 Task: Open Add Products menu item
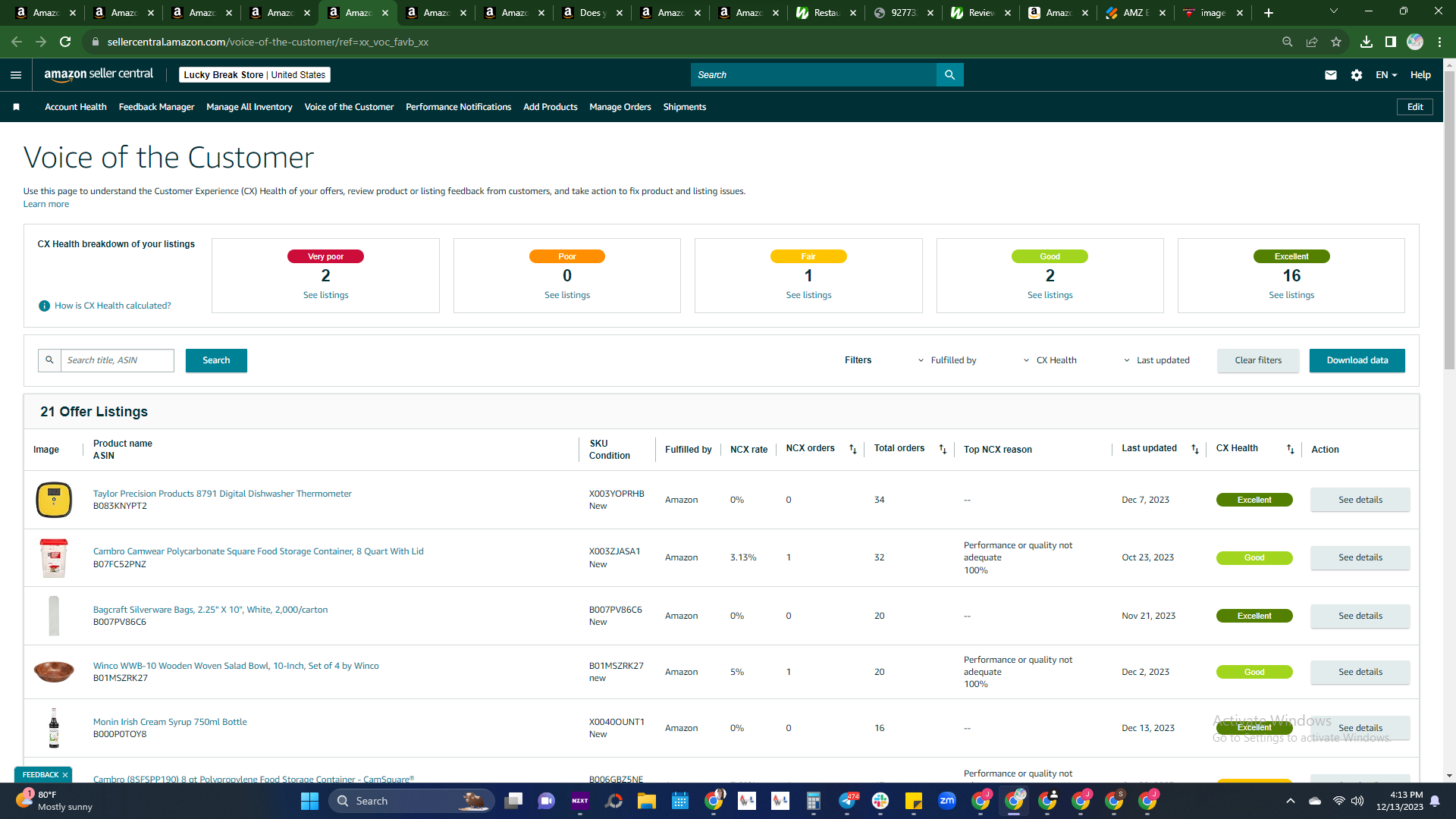click(551, 107)
